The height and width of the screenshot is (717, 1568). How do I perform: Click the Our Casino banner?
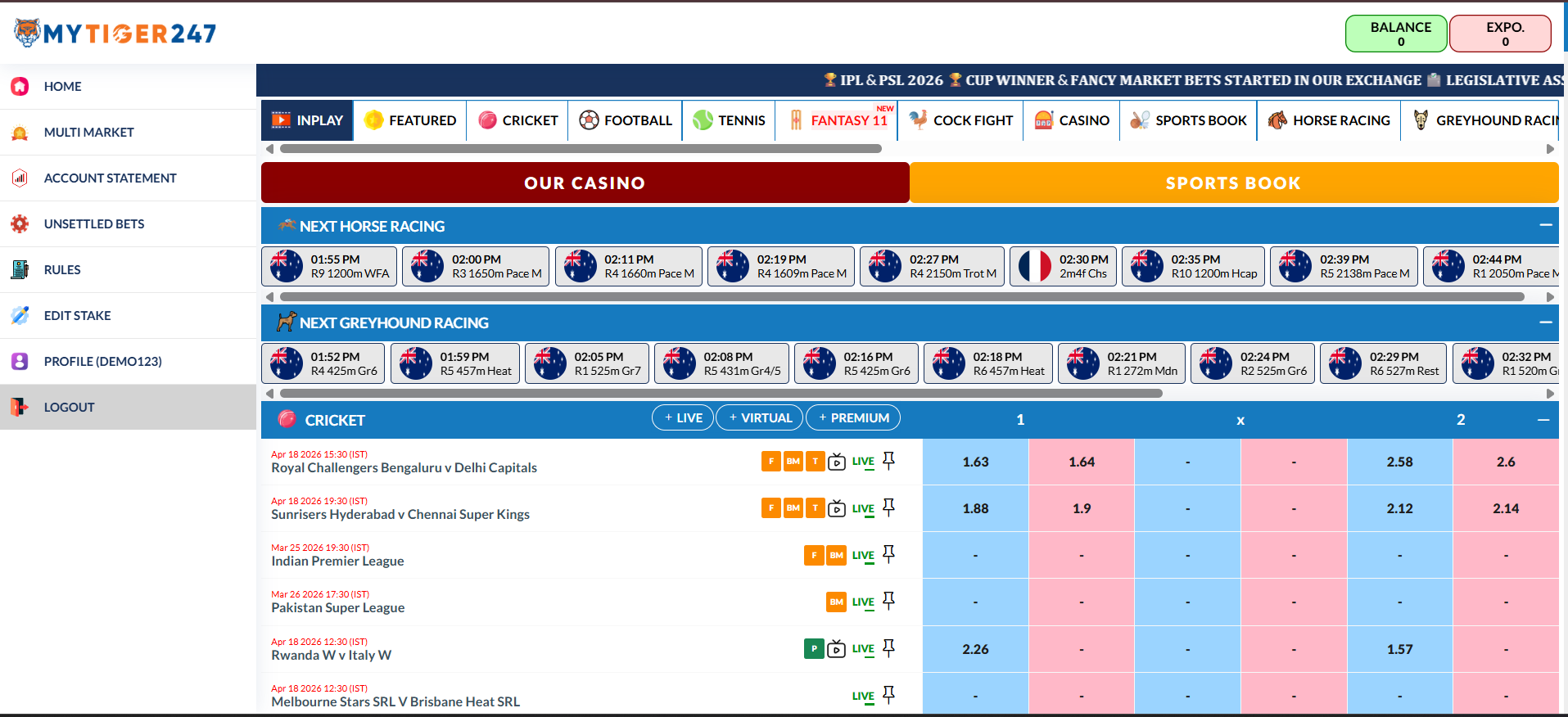point(585,183)
